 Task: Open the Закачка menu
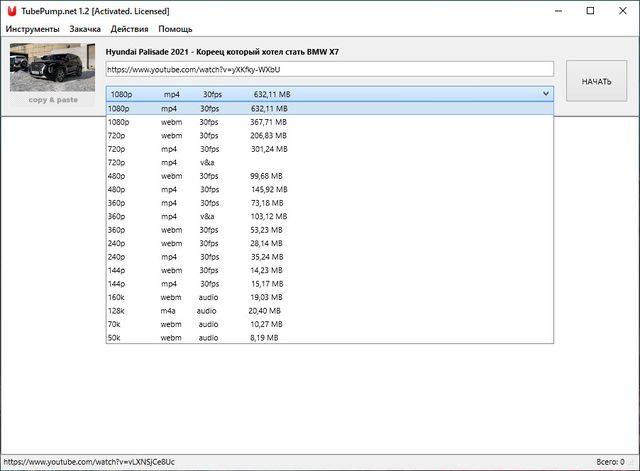[85, 29]
